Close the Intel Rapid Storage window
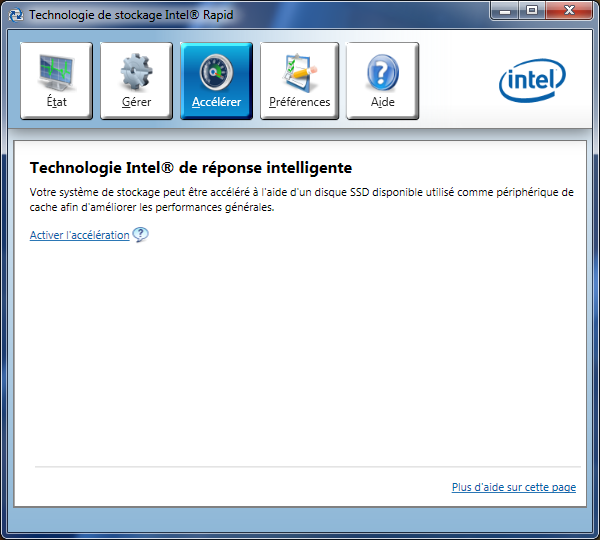Image resolution: width=600 pixels, height=540 pixels. tap(570, 10)
